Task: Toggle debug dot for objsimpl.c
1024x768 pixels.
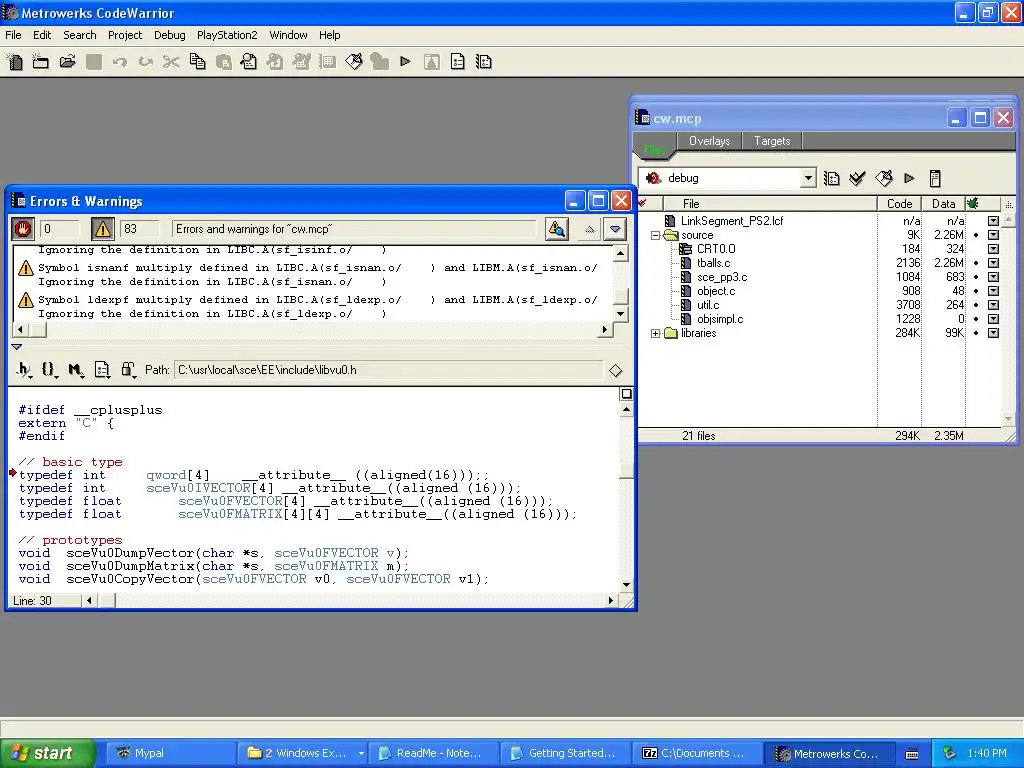Action: tap(976, 319)
